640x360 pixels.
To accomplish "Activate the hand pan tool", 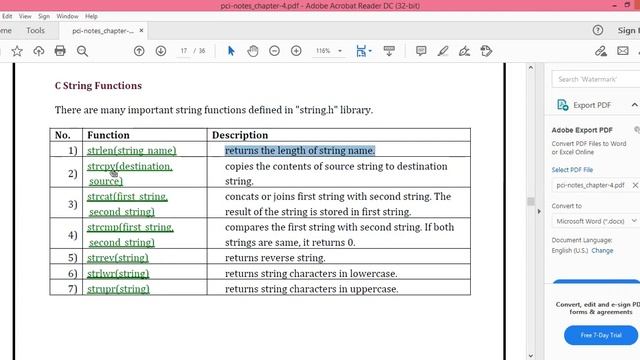I will [253, 51].
